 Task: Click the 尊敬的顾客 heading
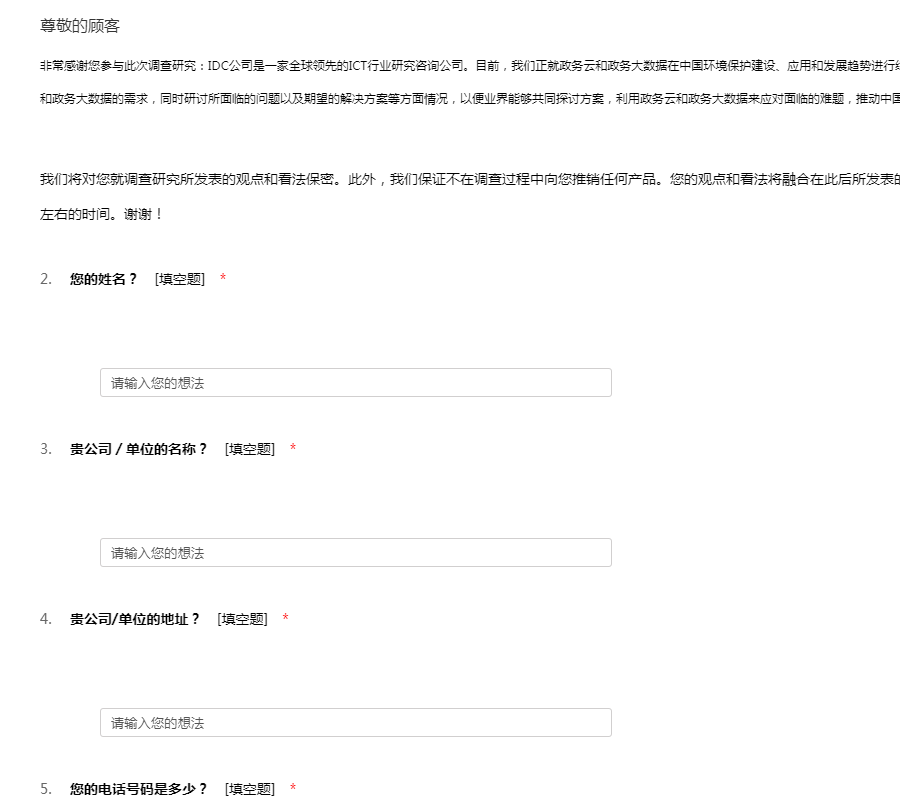pyautogui.click(x=80, y=26)
